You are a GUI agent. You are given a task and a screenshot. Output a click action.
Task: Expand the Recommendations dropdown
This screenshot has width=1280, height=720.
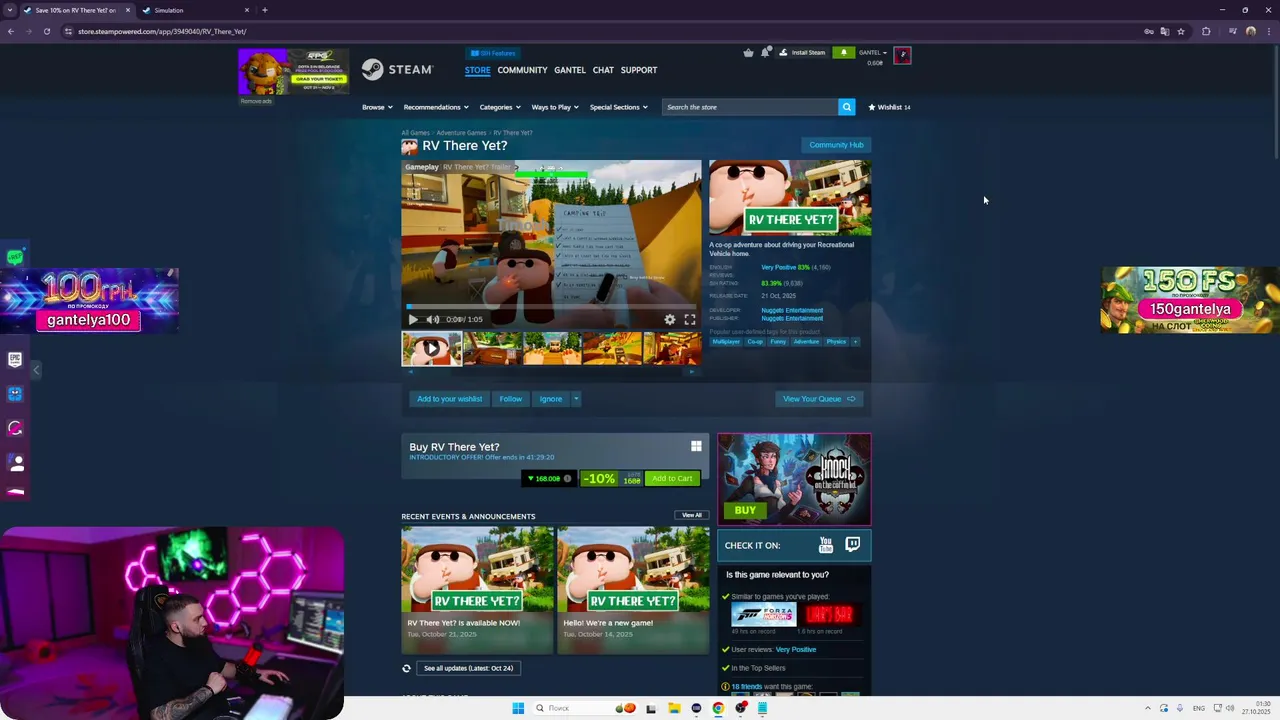click(436, 107)
